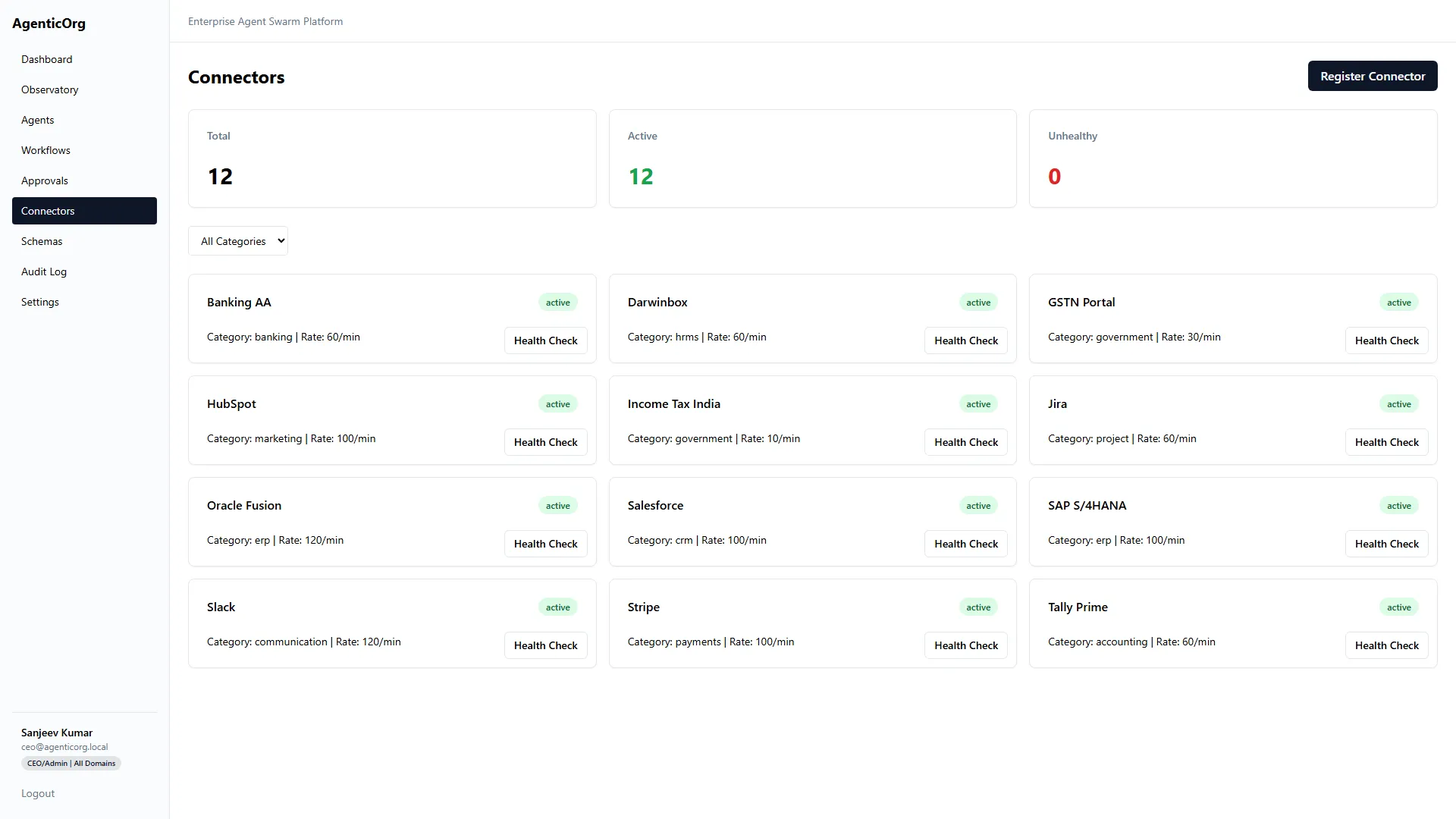Run Health Check for Tally Prime
The width and height of the screenshot is (1456, 819).
click(x=1387, y=645)
